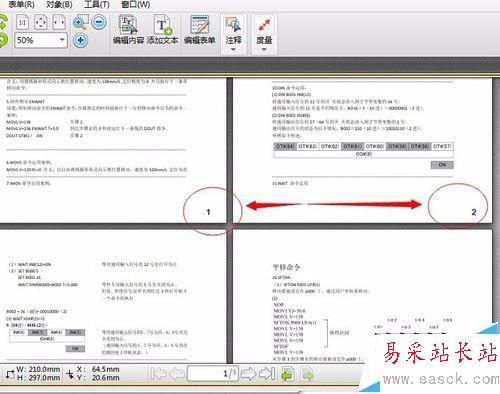Go to the next page arrow
500x394 pixels.
248,374
